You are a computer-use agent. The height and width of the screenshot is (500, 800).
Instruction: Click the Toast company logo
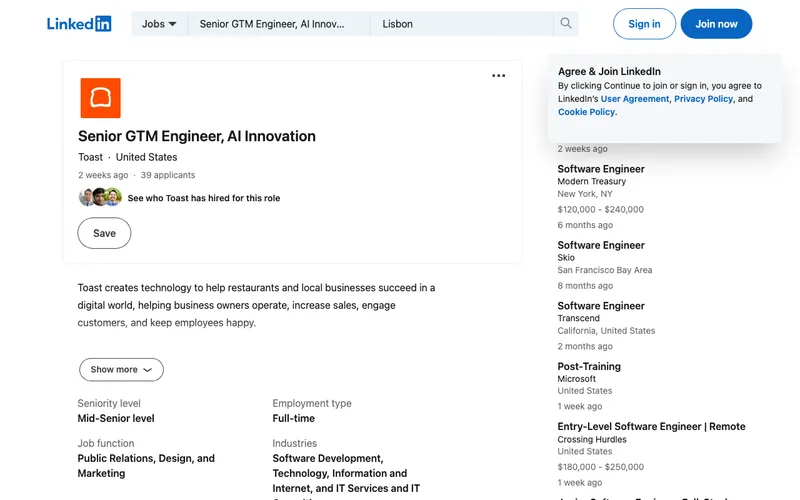click(101, 98)
